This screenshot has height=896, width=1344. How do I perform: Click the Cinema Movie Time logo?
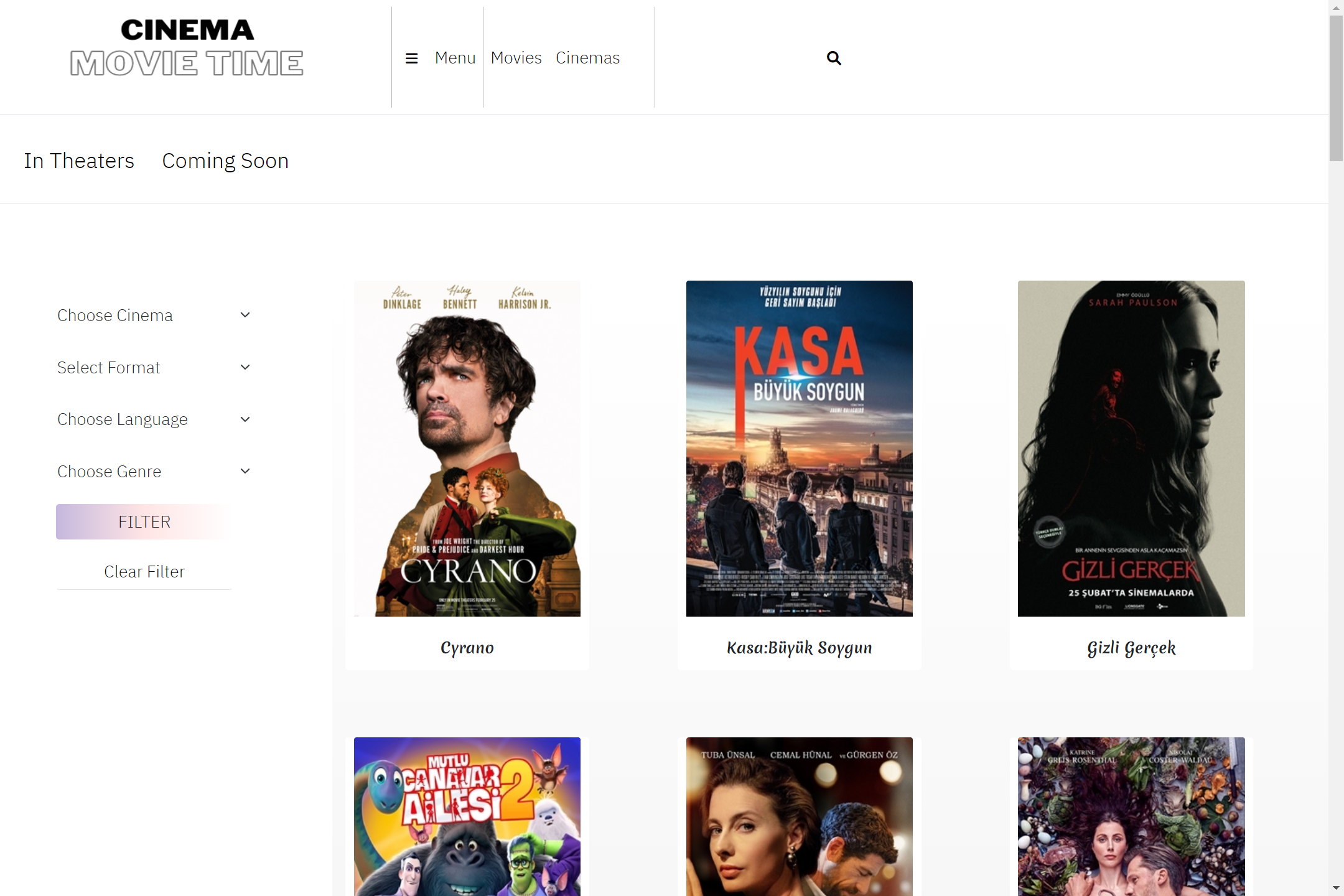[187, 49]
